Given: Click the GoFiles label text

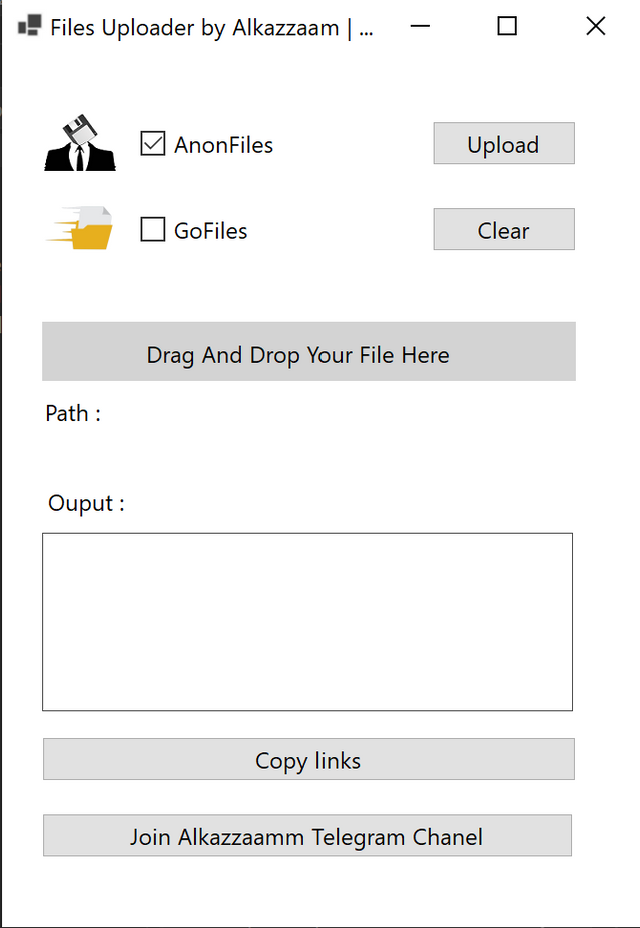Looking at the screenshot, I should (210, 231).
